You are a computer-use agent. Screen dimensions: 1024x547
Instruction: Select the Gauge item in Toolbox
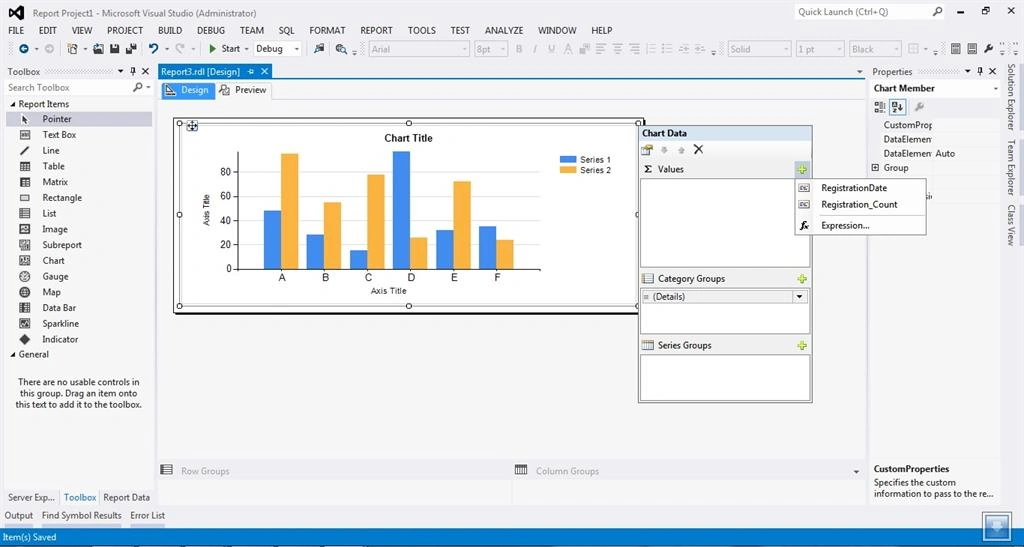pos(56,276)
